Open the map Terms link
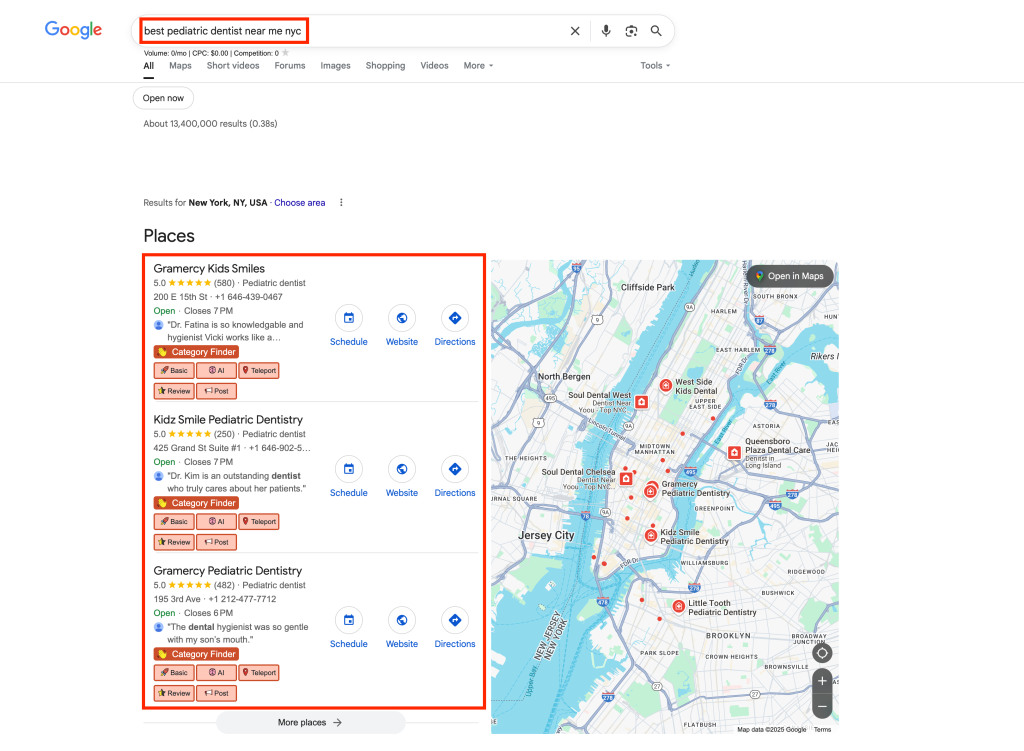 tap(822, 729)
